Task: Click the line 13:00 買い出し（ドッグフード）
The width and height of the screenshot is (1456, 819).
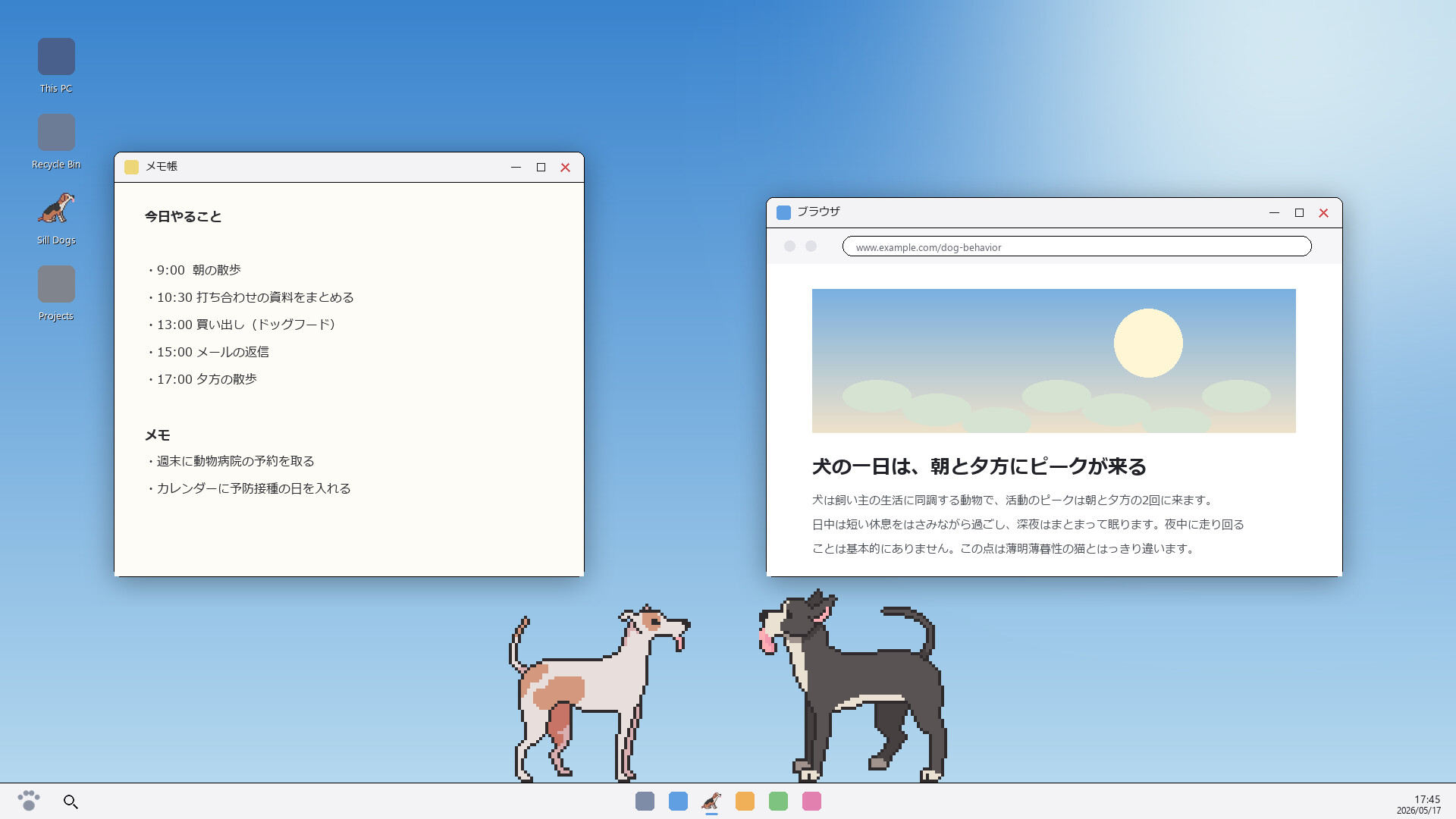Action: (243, 325)
